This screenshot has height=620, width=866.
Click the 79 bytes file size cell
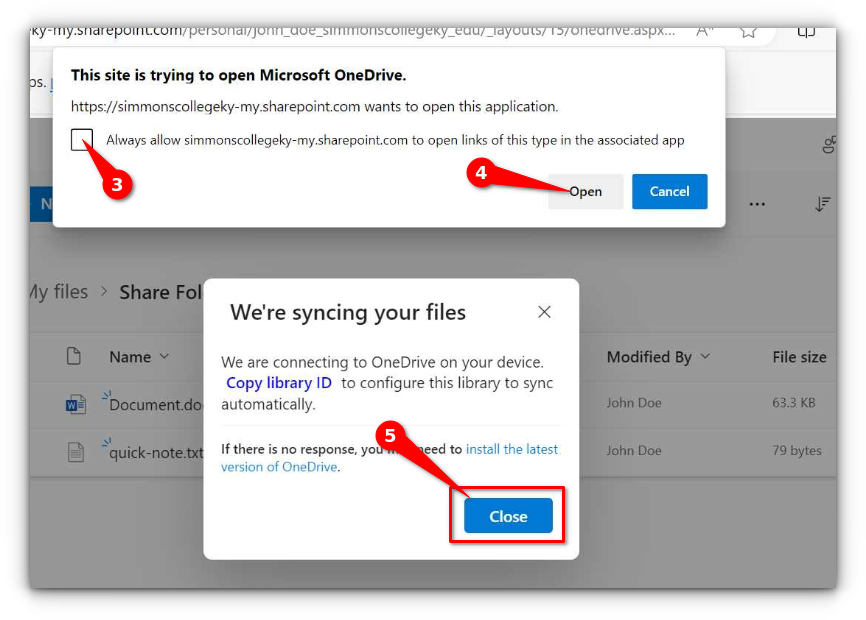797,451
